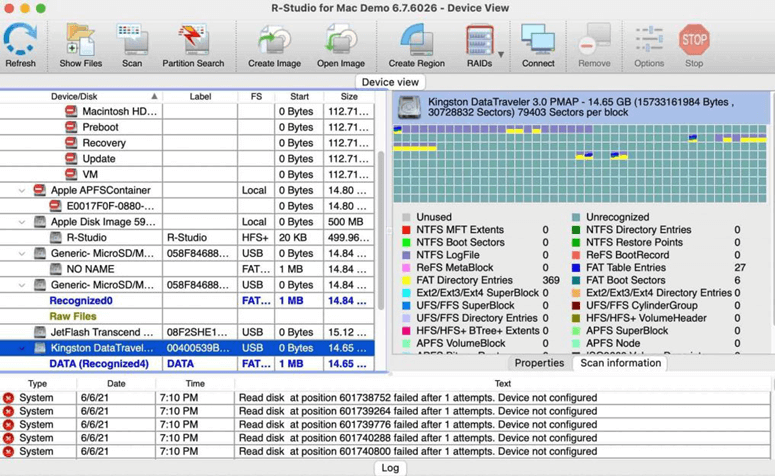Sort log by the Time column
The image size is (775, 476).
(x=195, y=384)
